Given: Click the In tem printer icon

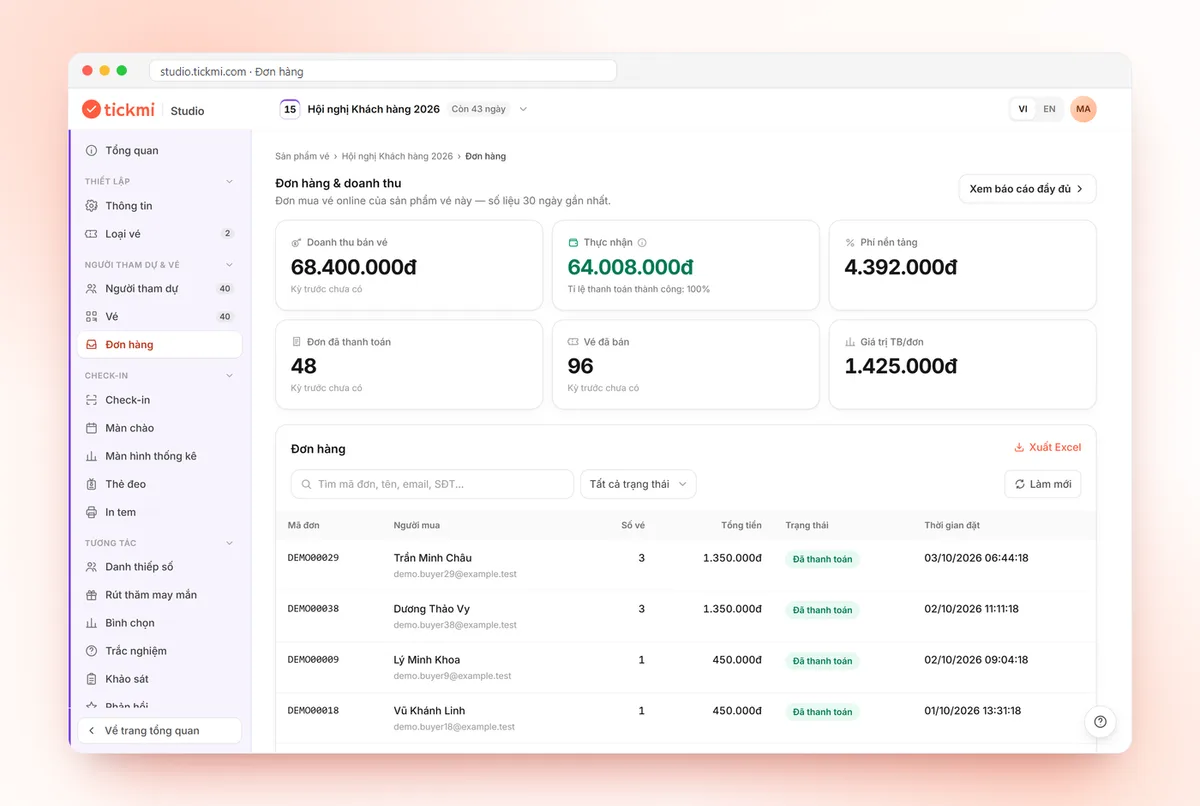Looking at the screenshot, I should (x=92, y=512).
